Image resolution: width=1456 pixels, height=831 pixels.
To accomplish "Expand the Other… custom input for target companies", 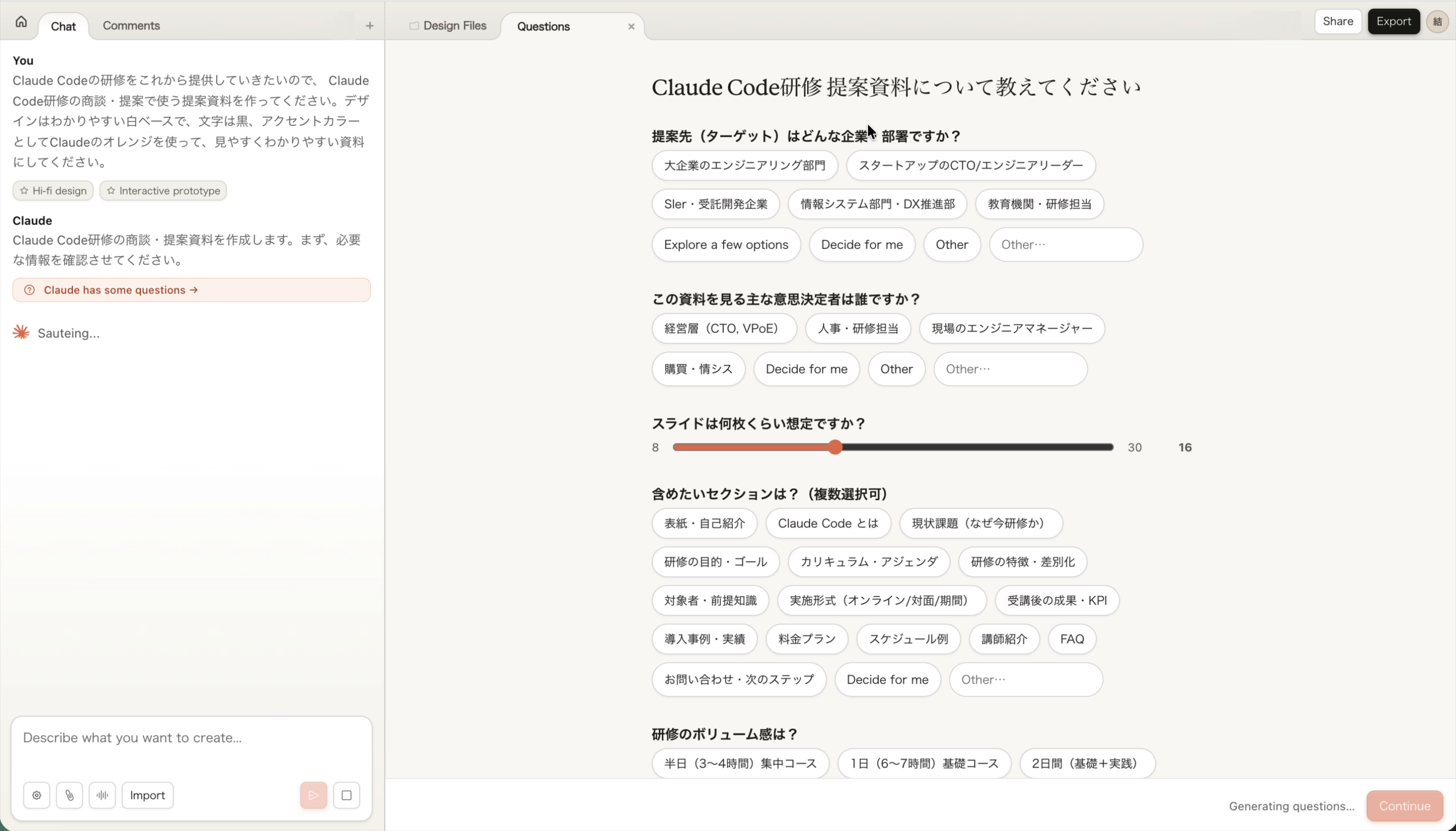I will (x=1065, y=244).
